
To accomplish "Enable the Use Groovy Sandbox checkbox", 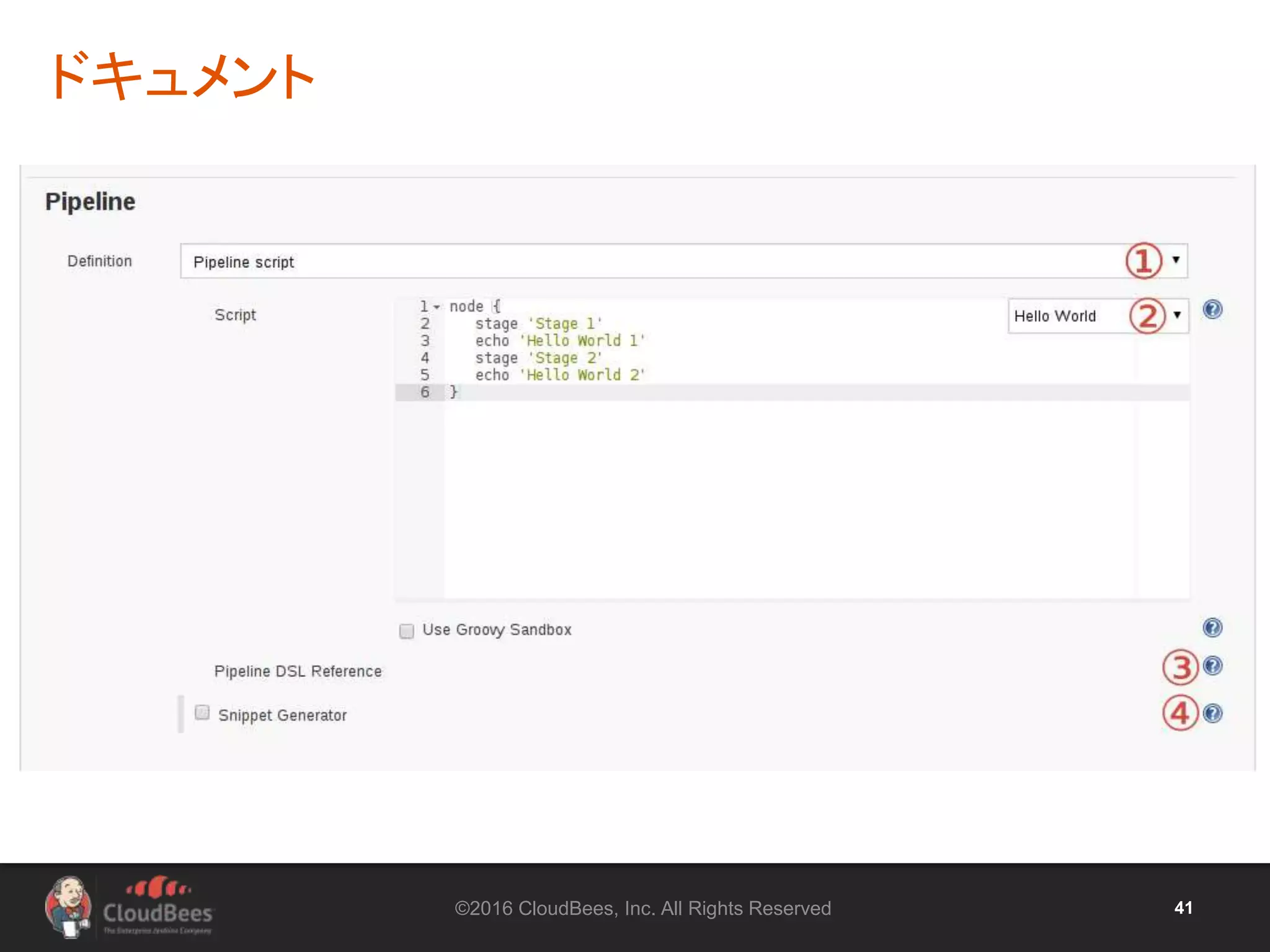I will [x=407, y=631].
